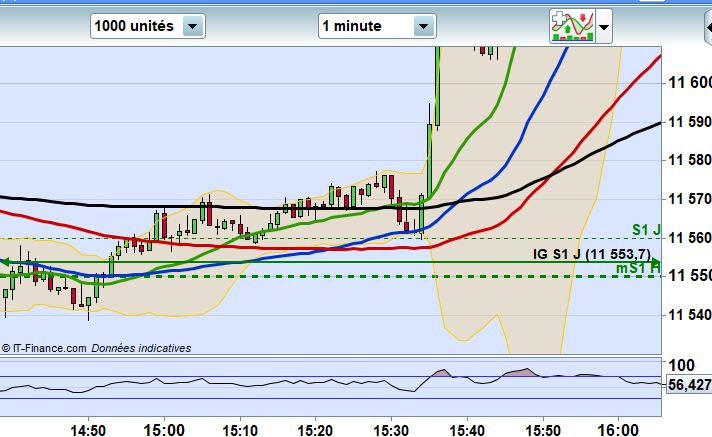
Task: Open the 1000 unités dropdown arrow
Action: pos(193,26)
